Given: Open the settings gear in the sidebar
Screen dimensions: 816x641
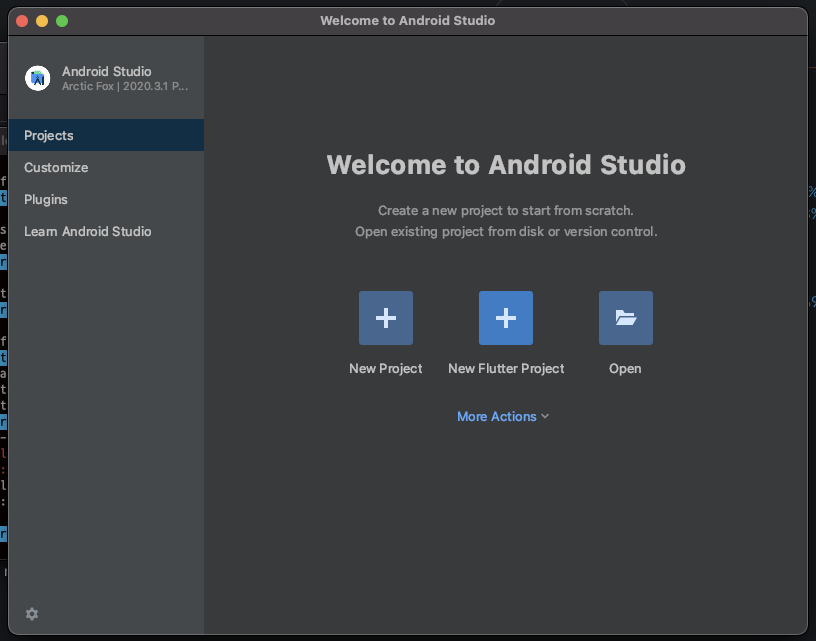Looking at the screenshot, I should point(32,614).
